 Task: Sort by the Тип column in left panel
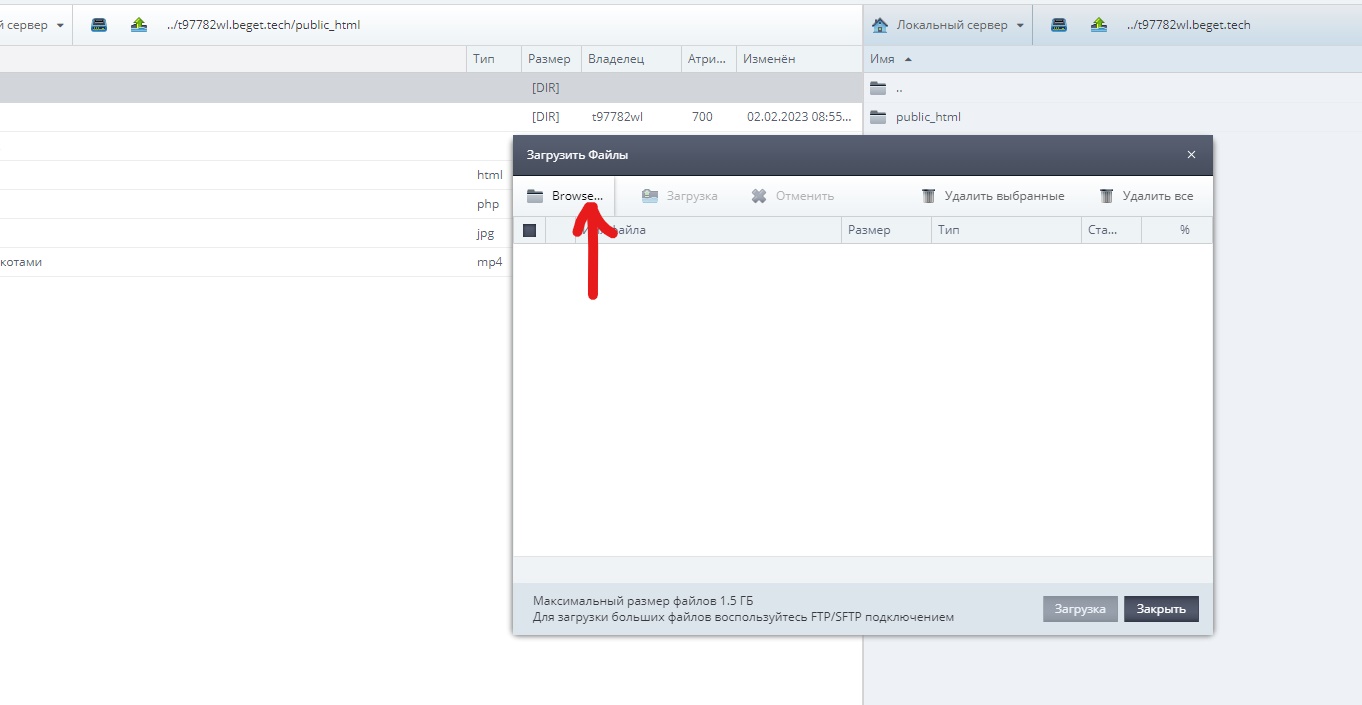coord(493,59)
